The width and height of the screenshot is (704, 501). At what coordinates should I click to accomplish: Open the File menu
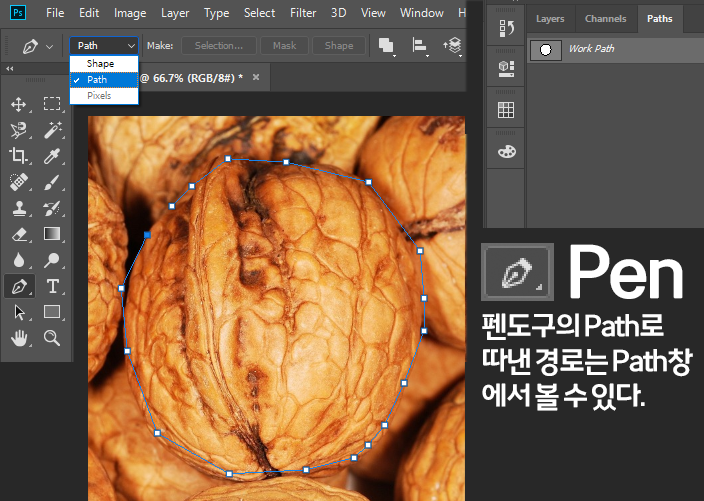pos(55,13)
